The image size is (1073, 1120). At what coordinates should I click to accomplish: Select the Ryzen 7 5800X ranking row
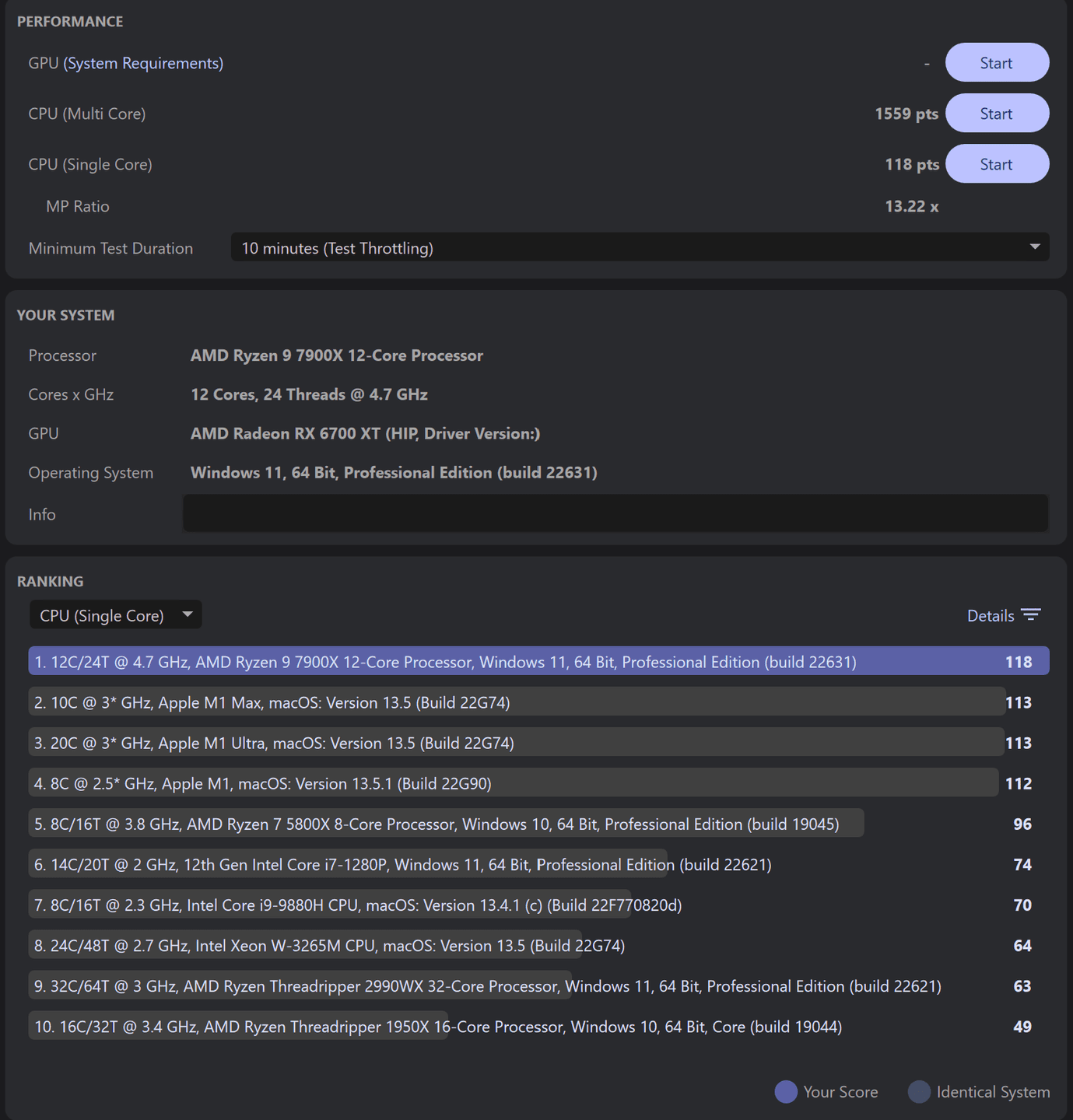point(538,824)
